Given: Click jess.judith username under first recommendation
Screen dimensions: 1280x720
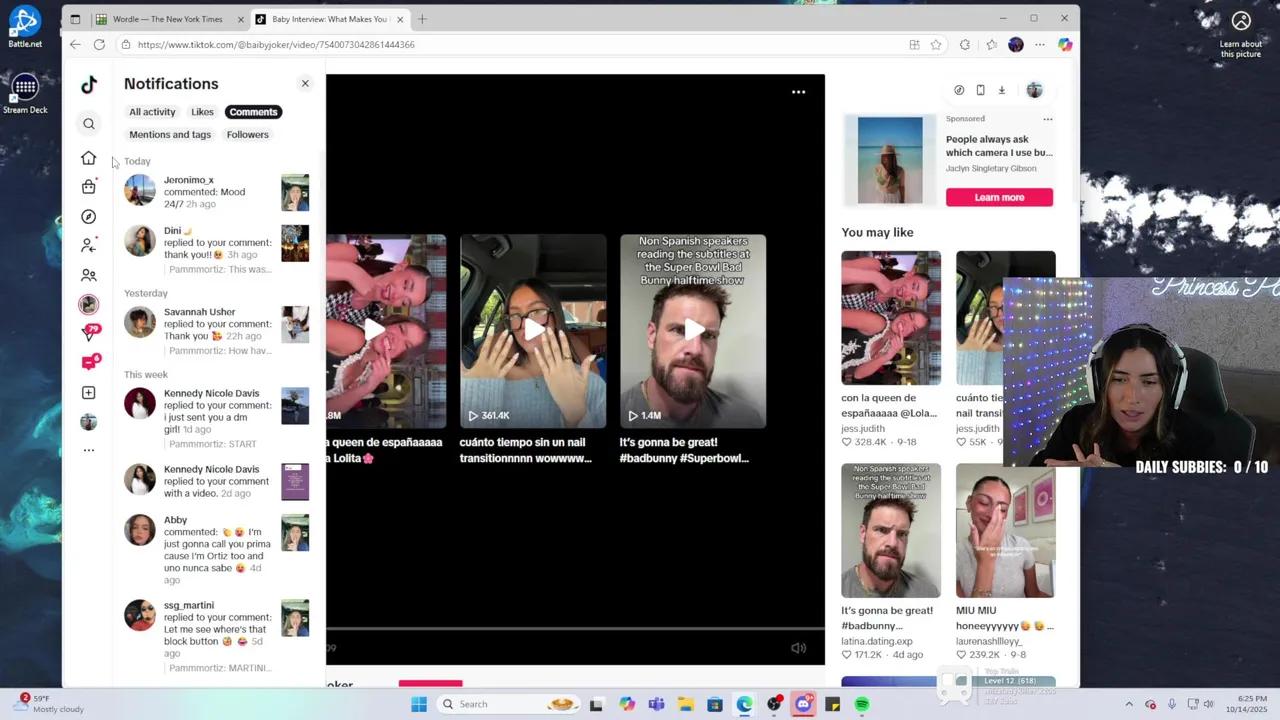Looking at the screenshot, I should (863, 429).
